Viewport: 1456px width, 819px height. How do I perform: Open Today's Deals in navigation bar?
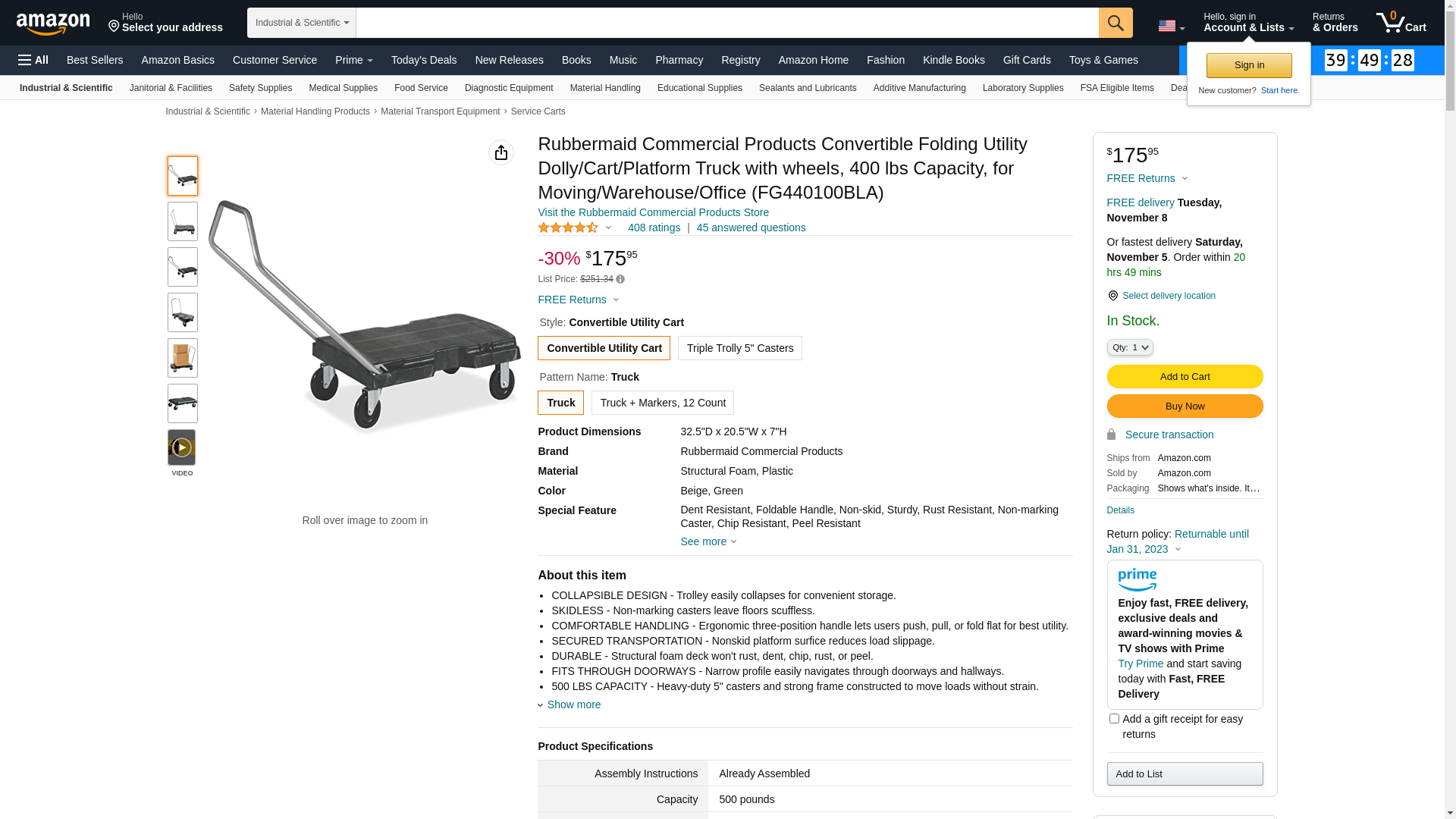click(x=424, y=60)
